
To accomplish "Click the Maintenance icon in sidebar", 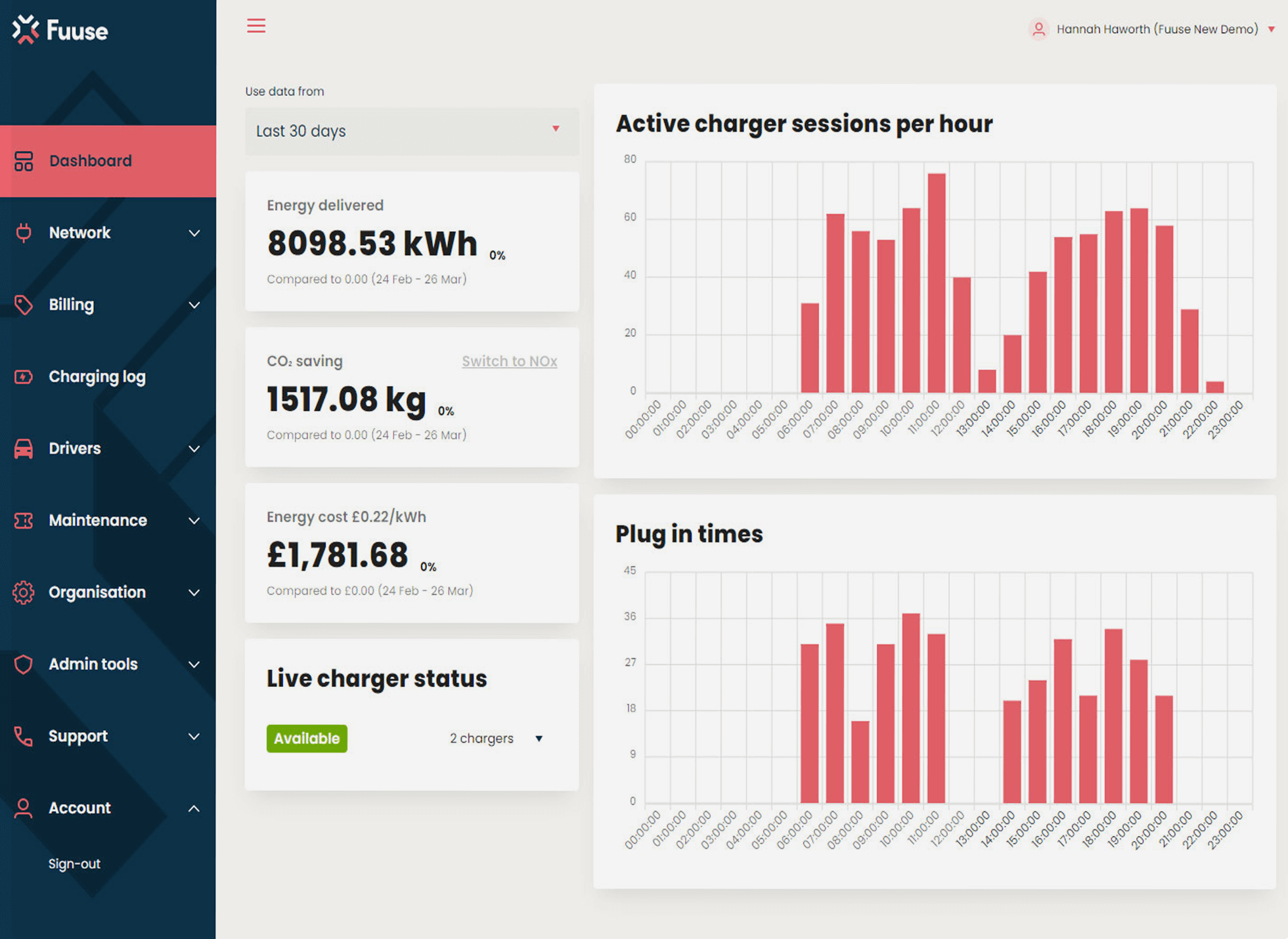I will click(25, 519).
